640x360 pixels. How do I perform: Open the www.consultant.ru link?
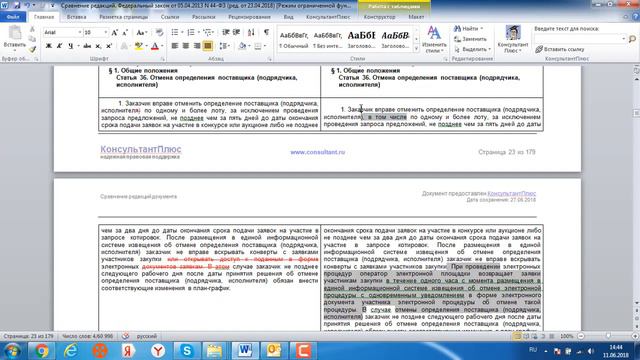[x=318, y=152]
